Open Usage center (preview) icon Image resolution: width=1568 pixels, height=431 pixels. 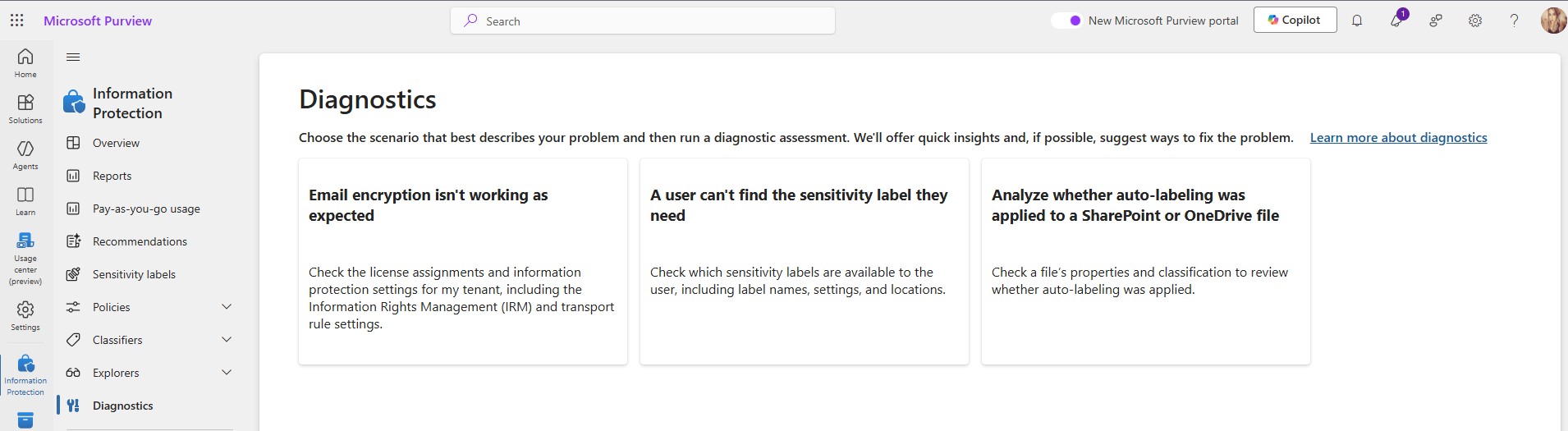[25, 258]
